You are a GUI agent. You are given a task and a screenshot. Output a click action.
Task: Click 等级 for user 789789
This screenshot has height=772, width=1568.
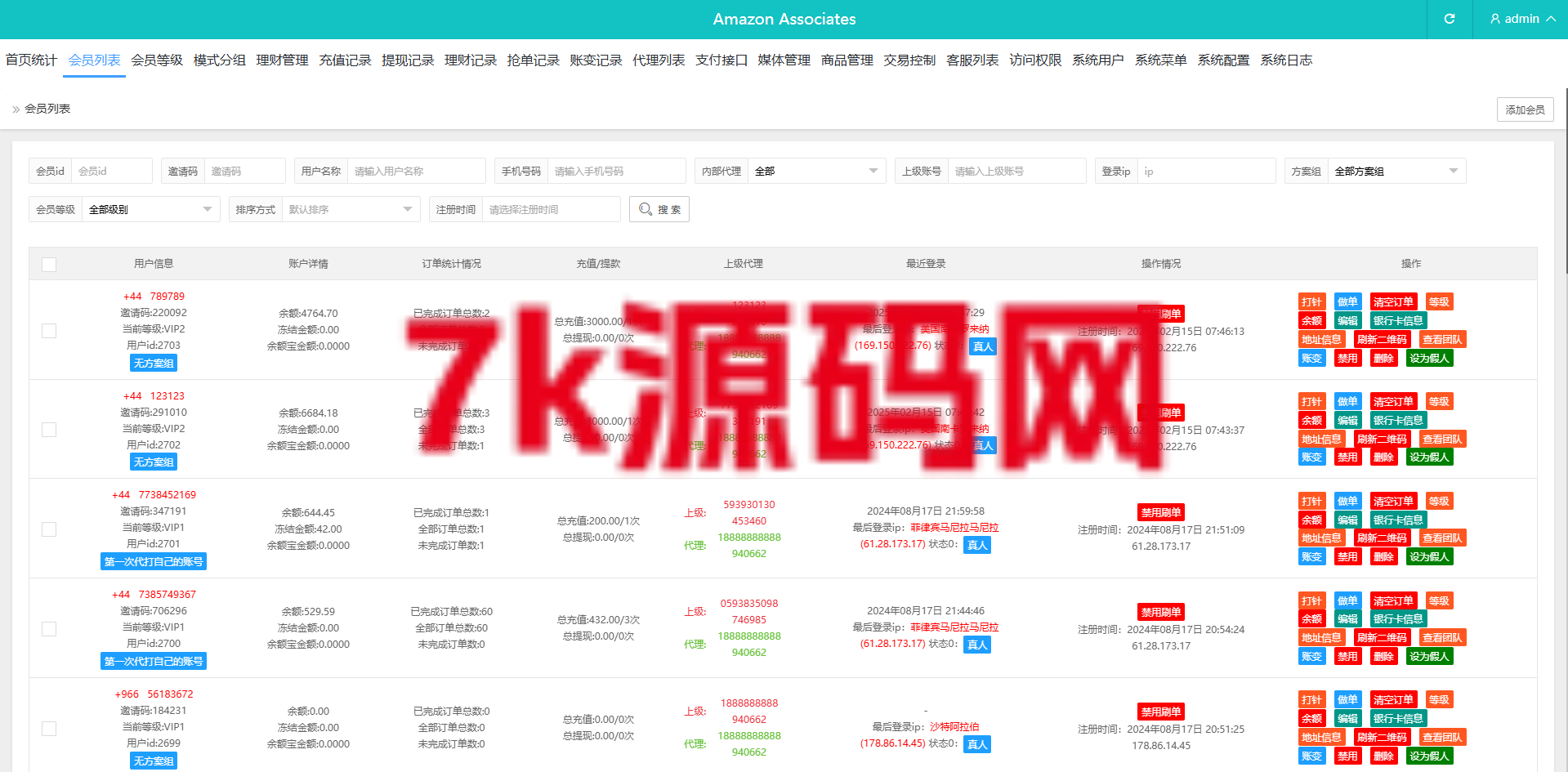[1439, 301]
